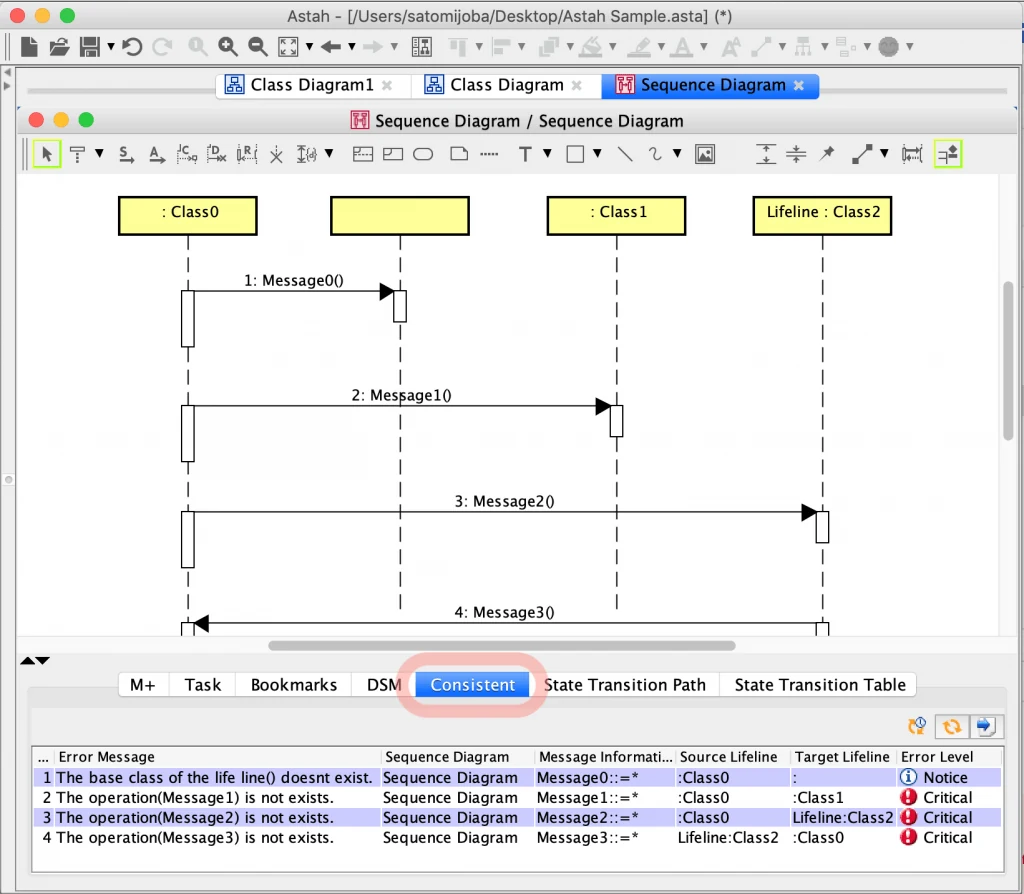Viewport: 1024px width, 894px height.
Task: Open a project with the folder icon
Action: pyautogui.click(x=59, y=46)
